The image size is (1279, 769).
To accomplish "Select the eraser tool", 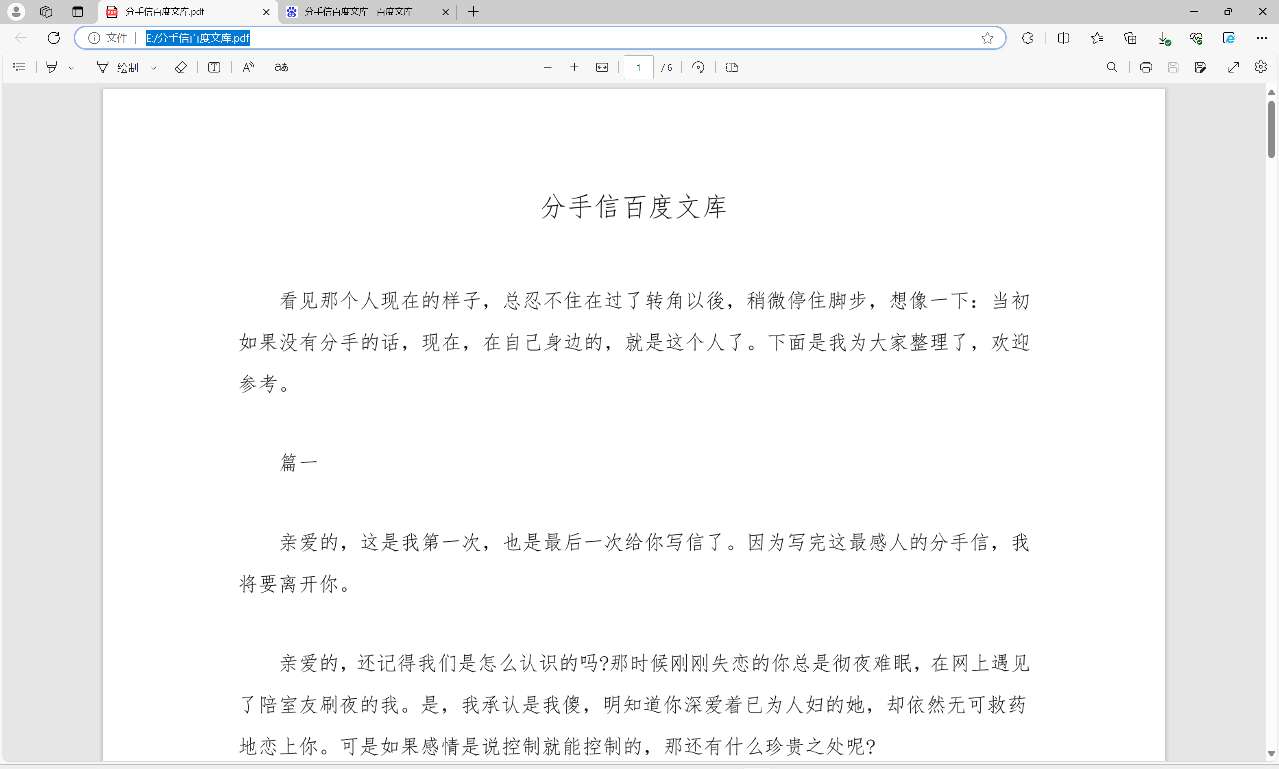I will pyautogui.click(x=180, y=67).
